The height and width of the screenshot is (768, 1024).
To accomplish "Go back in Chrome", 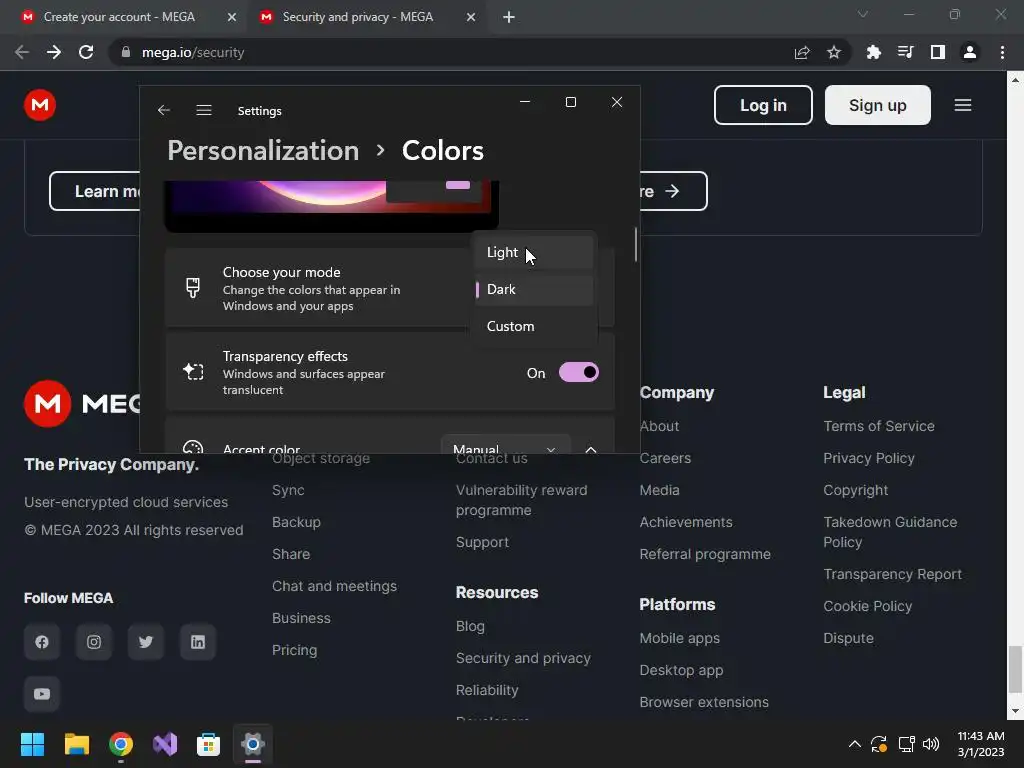I will click(22, 52).
